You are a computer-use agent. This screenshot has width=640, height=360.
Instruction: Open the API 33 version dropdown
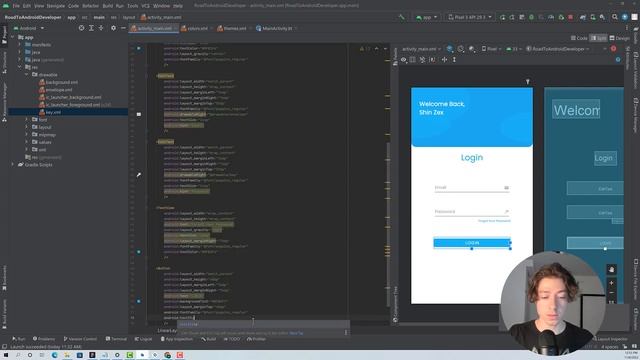pyautogui.click(x=514, y=49)
